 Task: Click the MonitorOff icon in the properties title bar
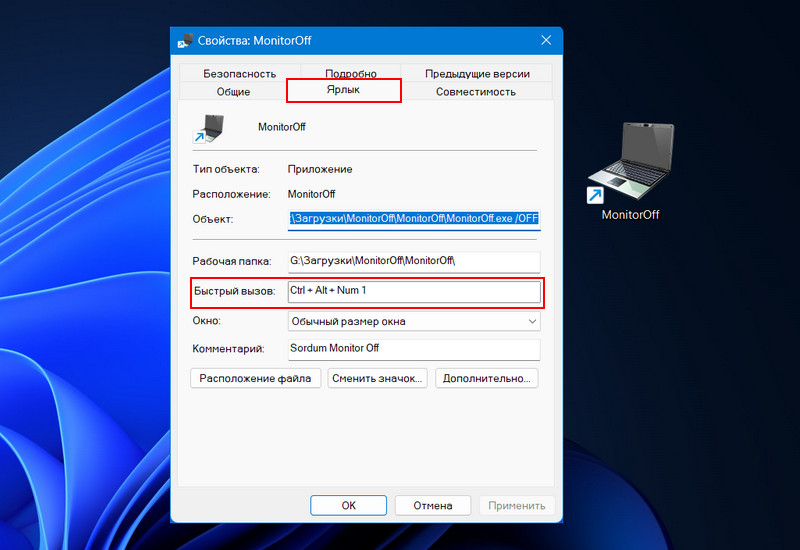[185, 41]
